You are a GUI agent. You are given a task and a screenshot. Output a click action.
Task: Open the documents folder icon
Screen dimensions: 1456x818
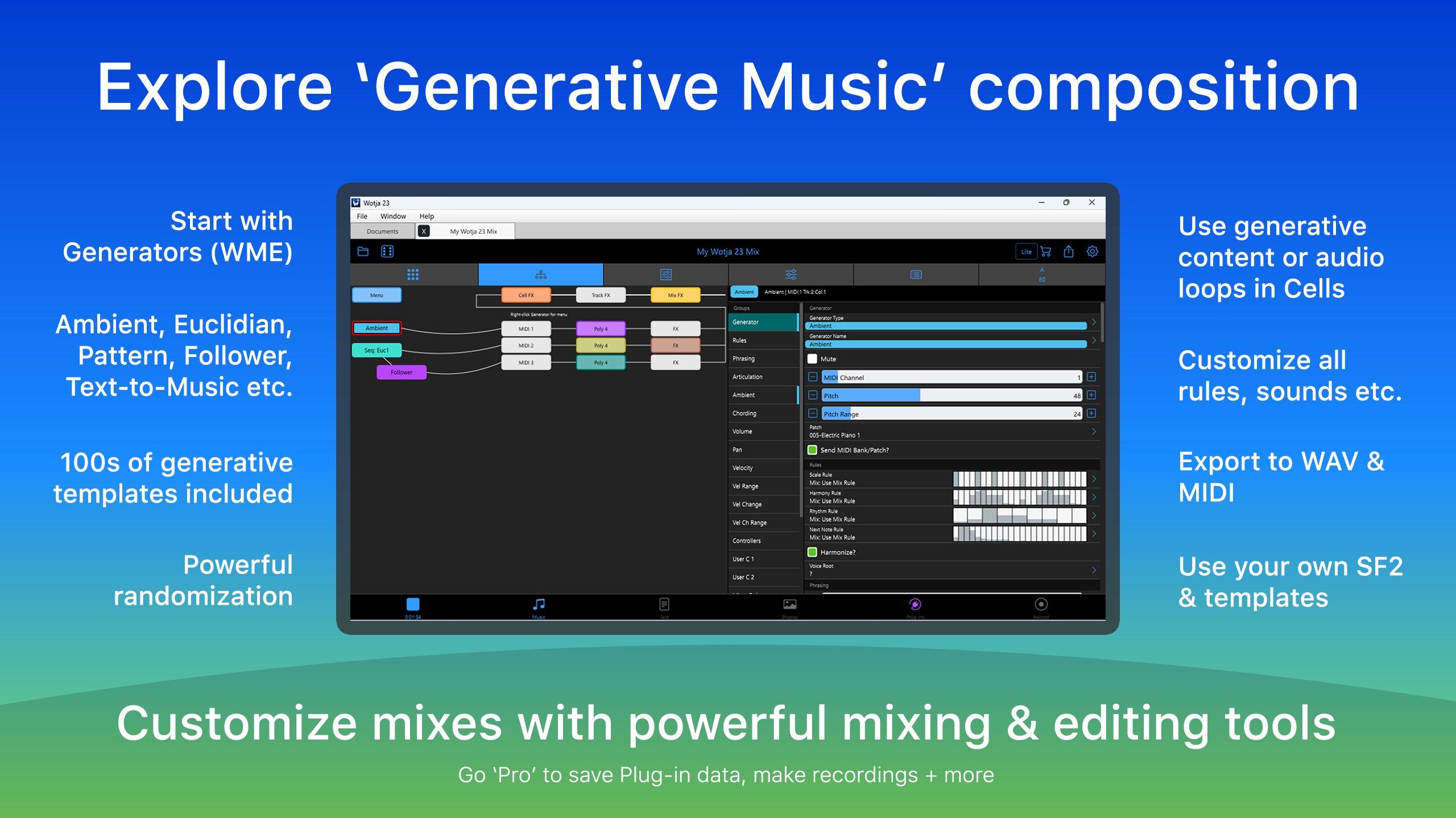pyautogui.click(x=363, y=251)
